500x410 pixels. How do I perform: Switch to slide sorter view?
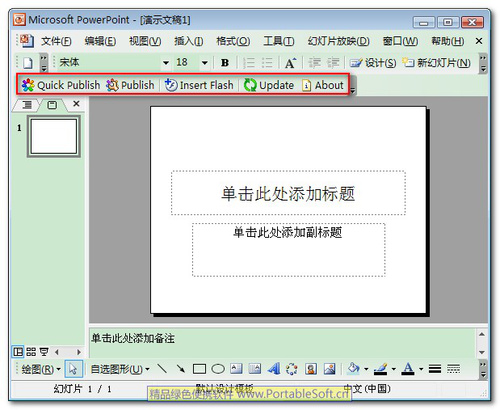[31, 352]
